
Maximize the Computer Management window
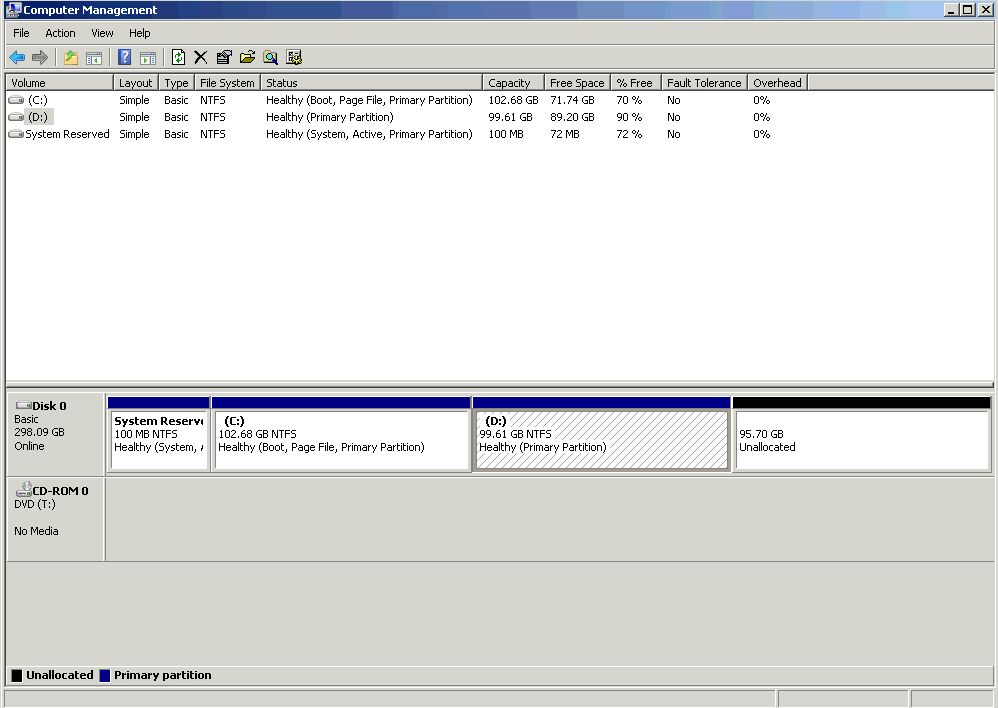[x=967, y=10]
